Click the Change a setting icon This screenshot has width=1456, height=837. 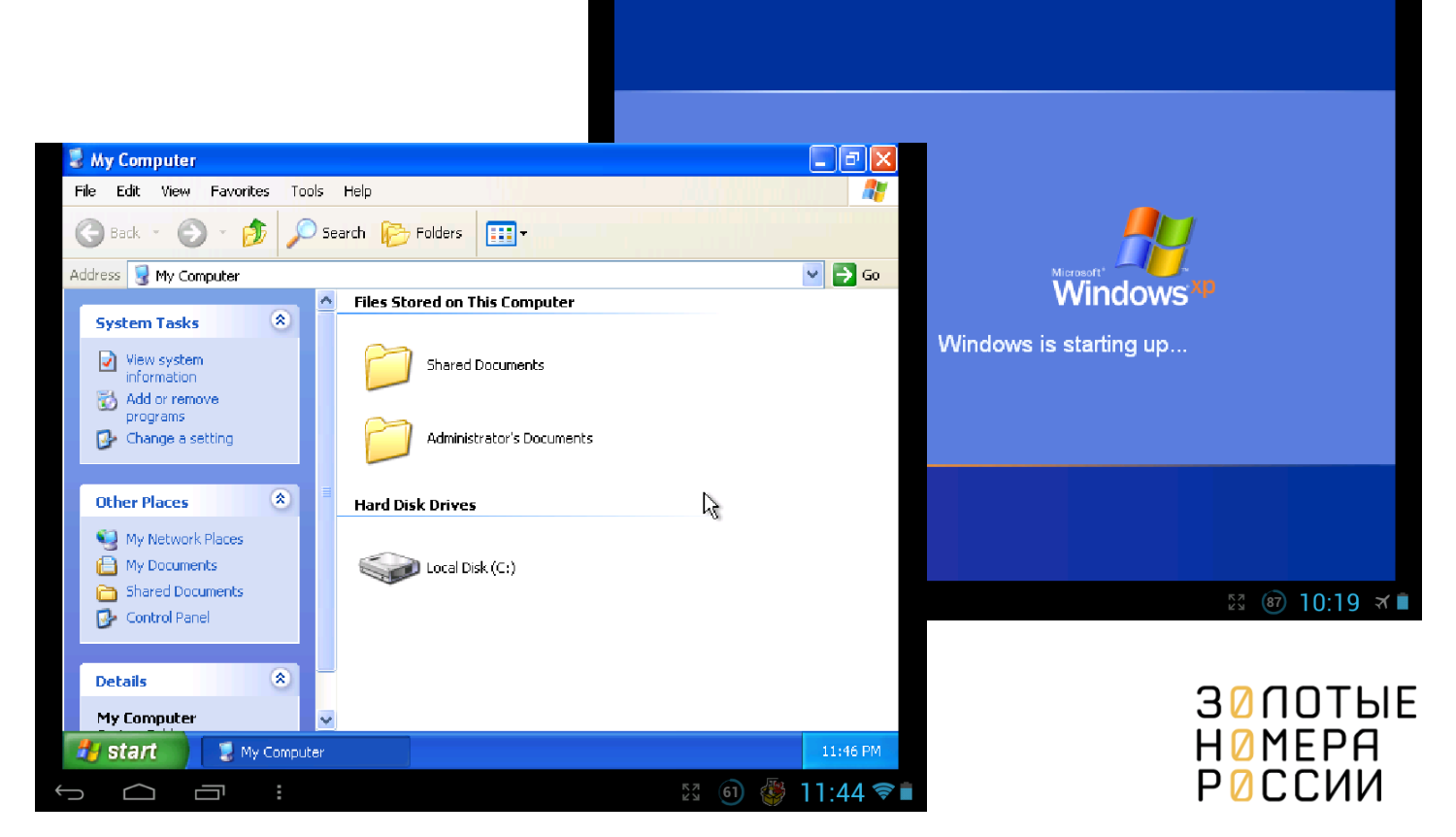pos(107,439)
